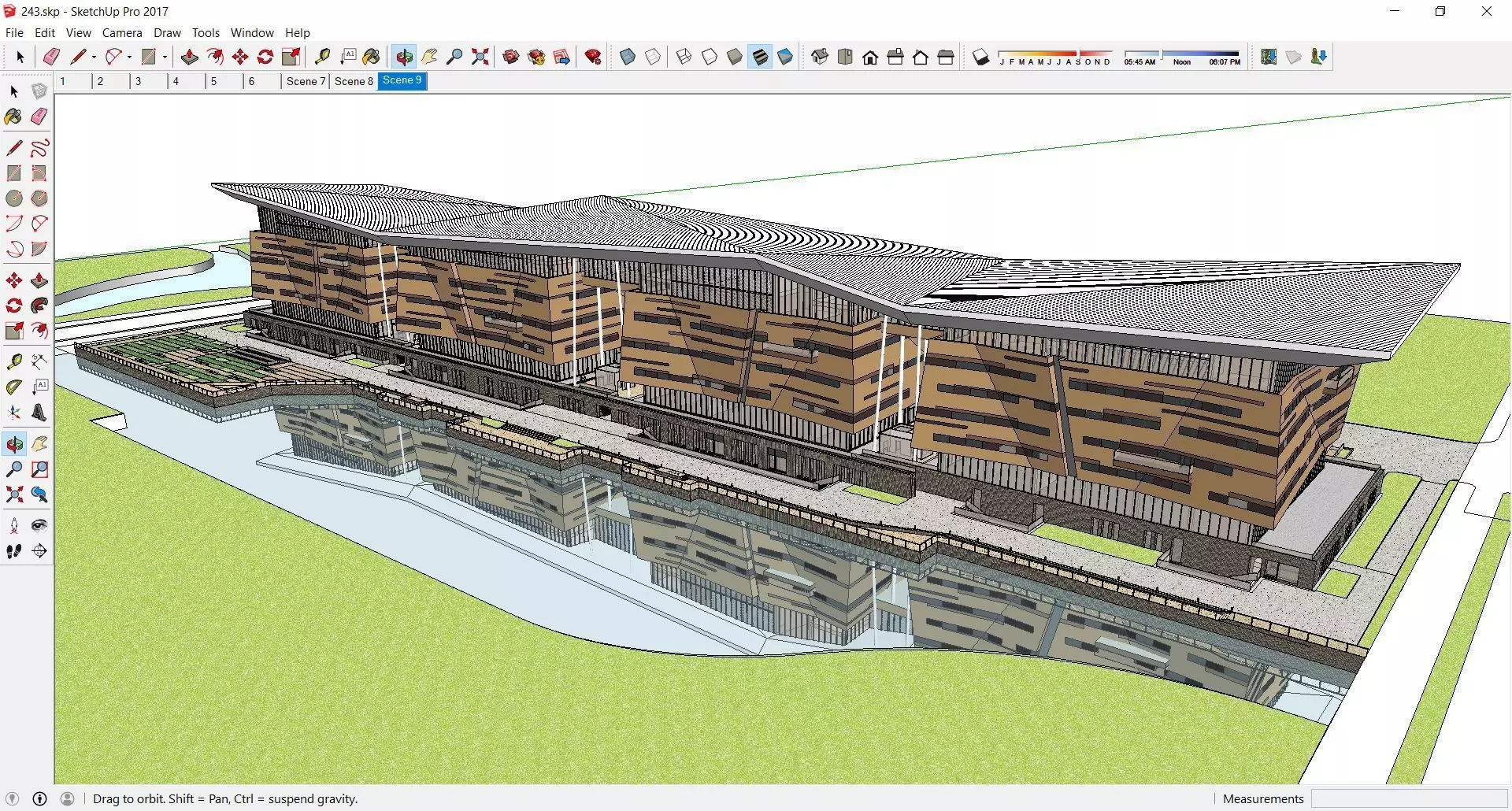Pick the Tape Measure tool in top toolbar
Image resolution: width=1512 pixels, height=811 pixels.
coord(322,57)
